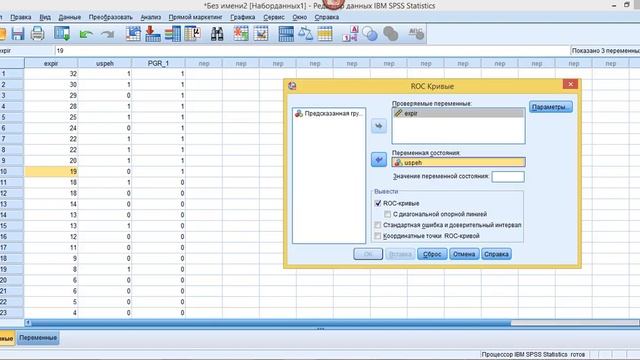Open the recall recent dialogs icon
Screen dimensions: 640x360
coord(62,34)
